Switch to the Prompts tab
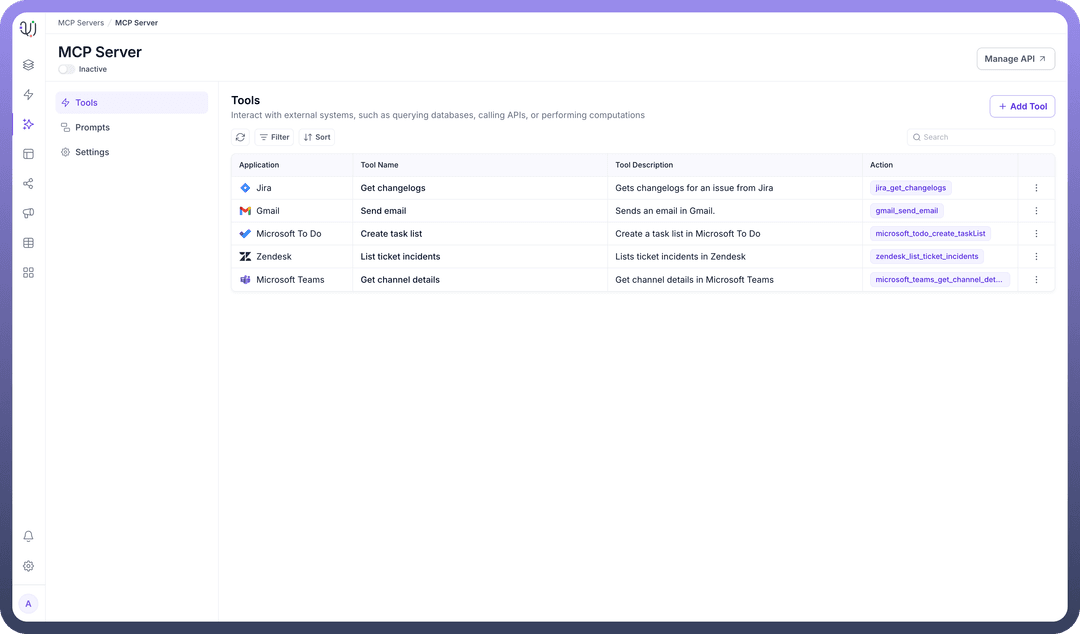This screenshot has height=634, width=1080. [92, 128]
